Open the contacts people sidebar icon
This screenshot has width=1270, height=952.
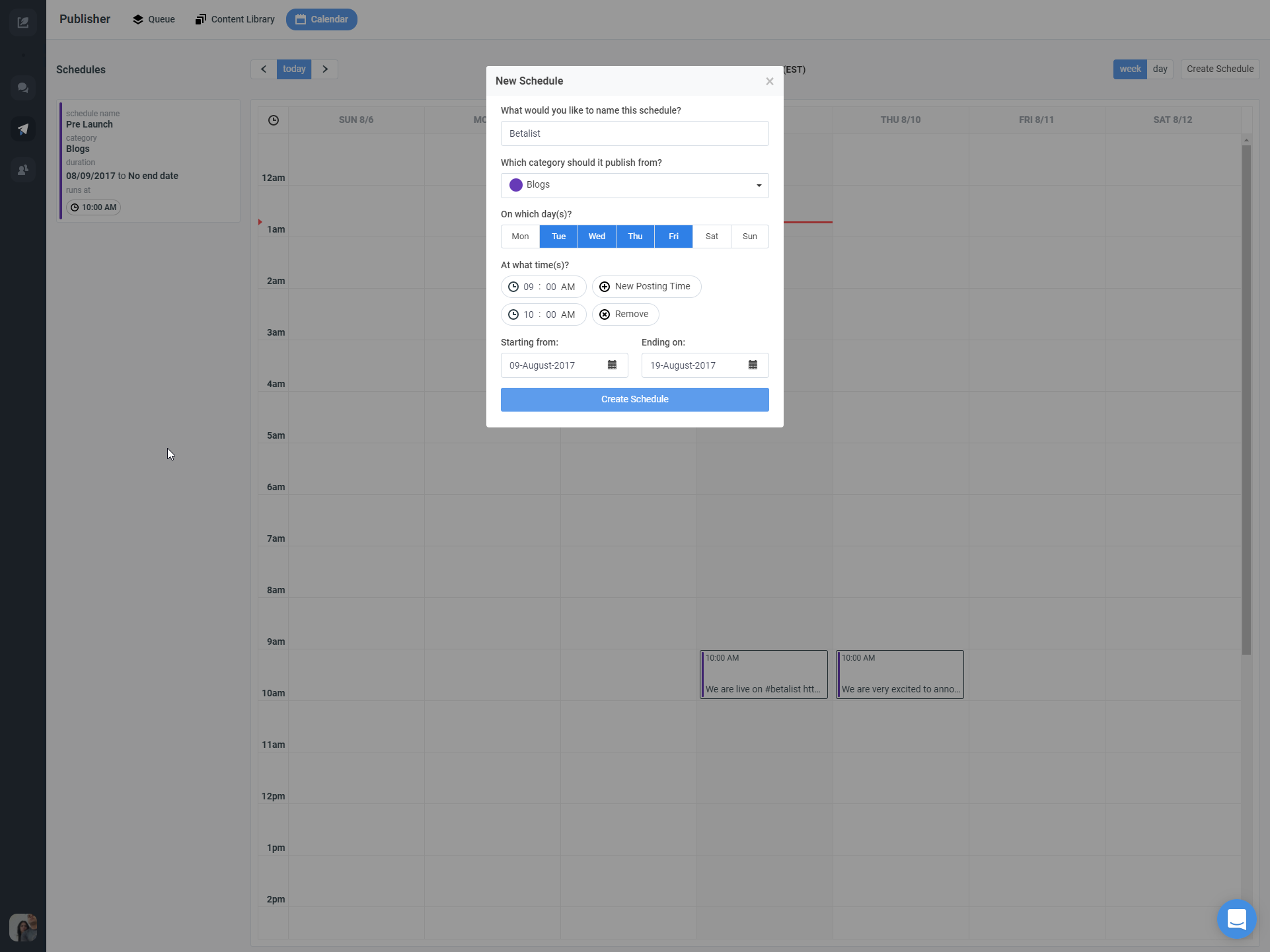tap(23, 170)
